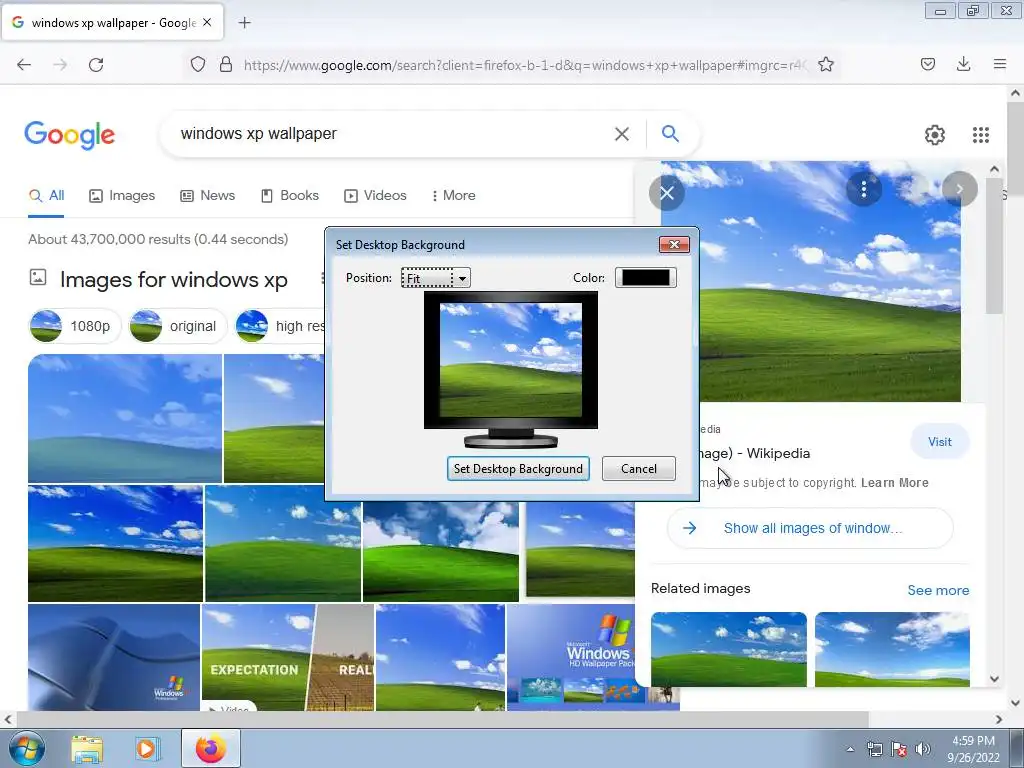Clear the search box with the X icon
This screenshot has width=1024, height=768.
(x=622, y=134)
